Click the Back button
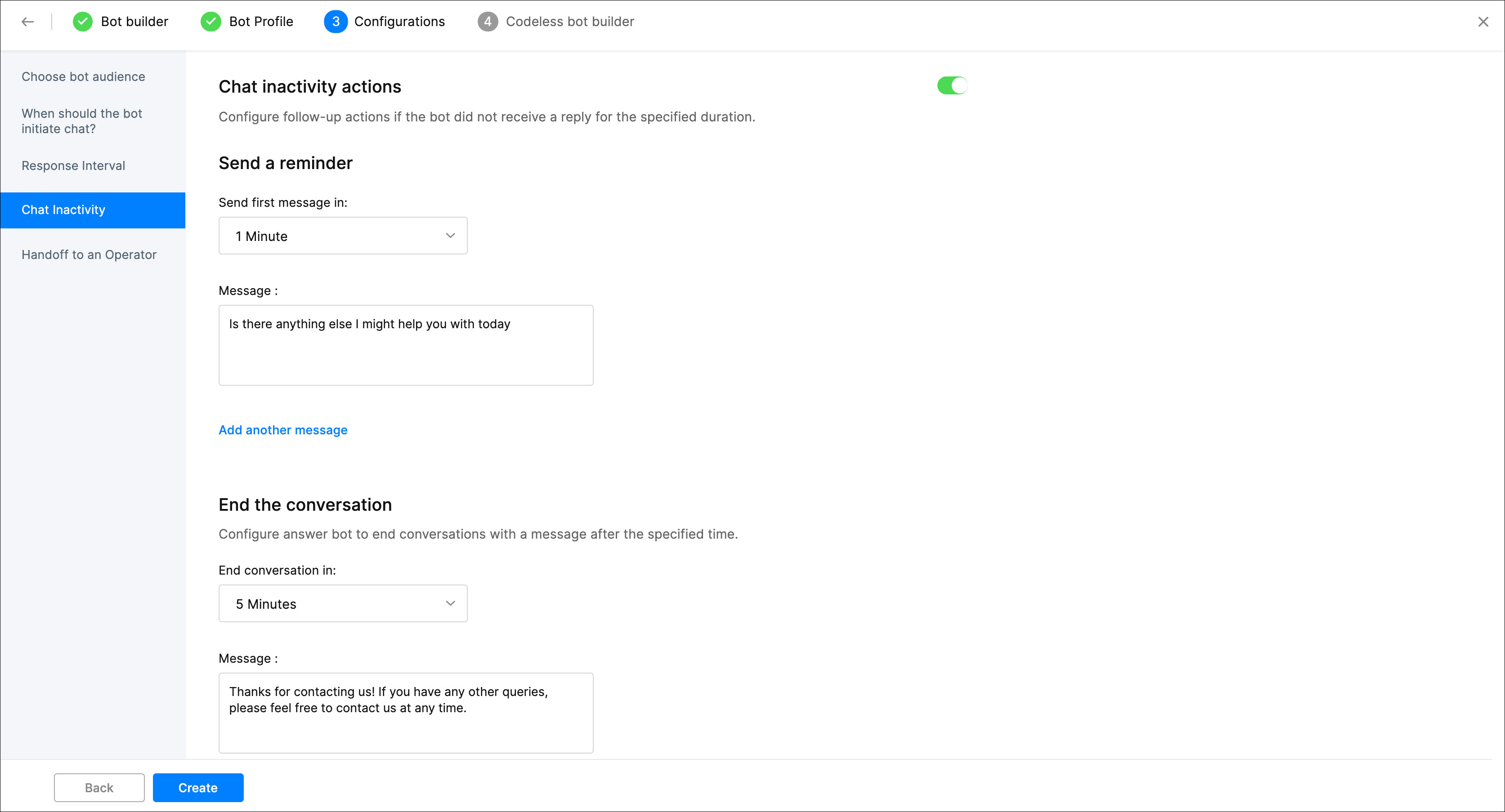Image resolution: width=1505 pixels, height=812 pixels. [99, 787]
